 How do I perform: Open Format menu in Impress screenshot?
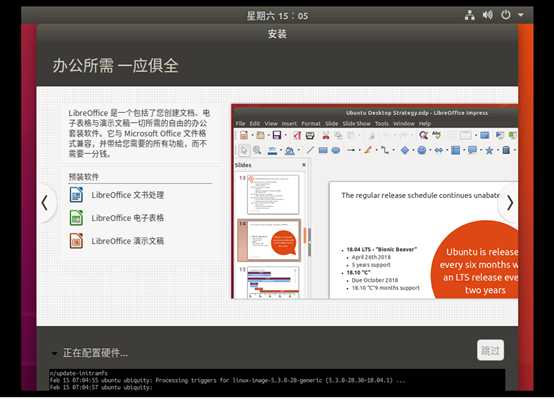[311, 124]
